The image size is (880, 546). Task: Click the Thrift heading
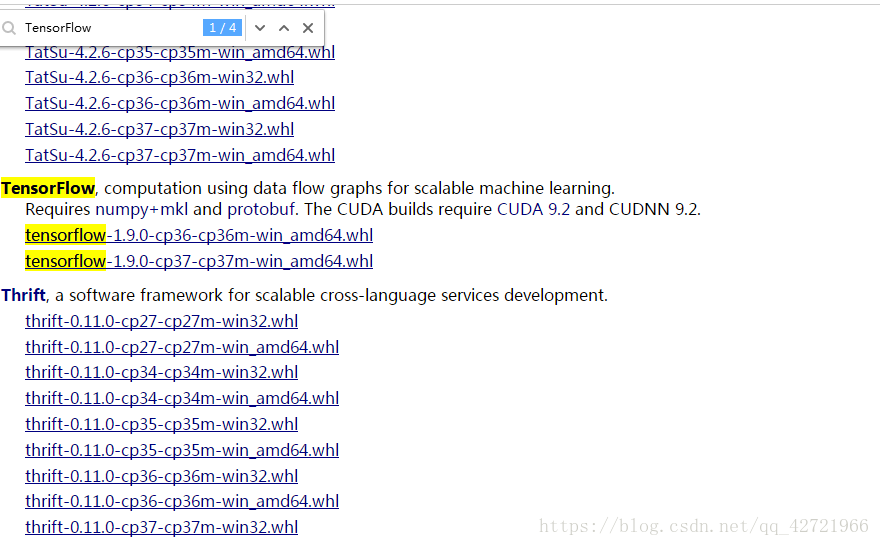pyautogui.click(x=24, y=295)
